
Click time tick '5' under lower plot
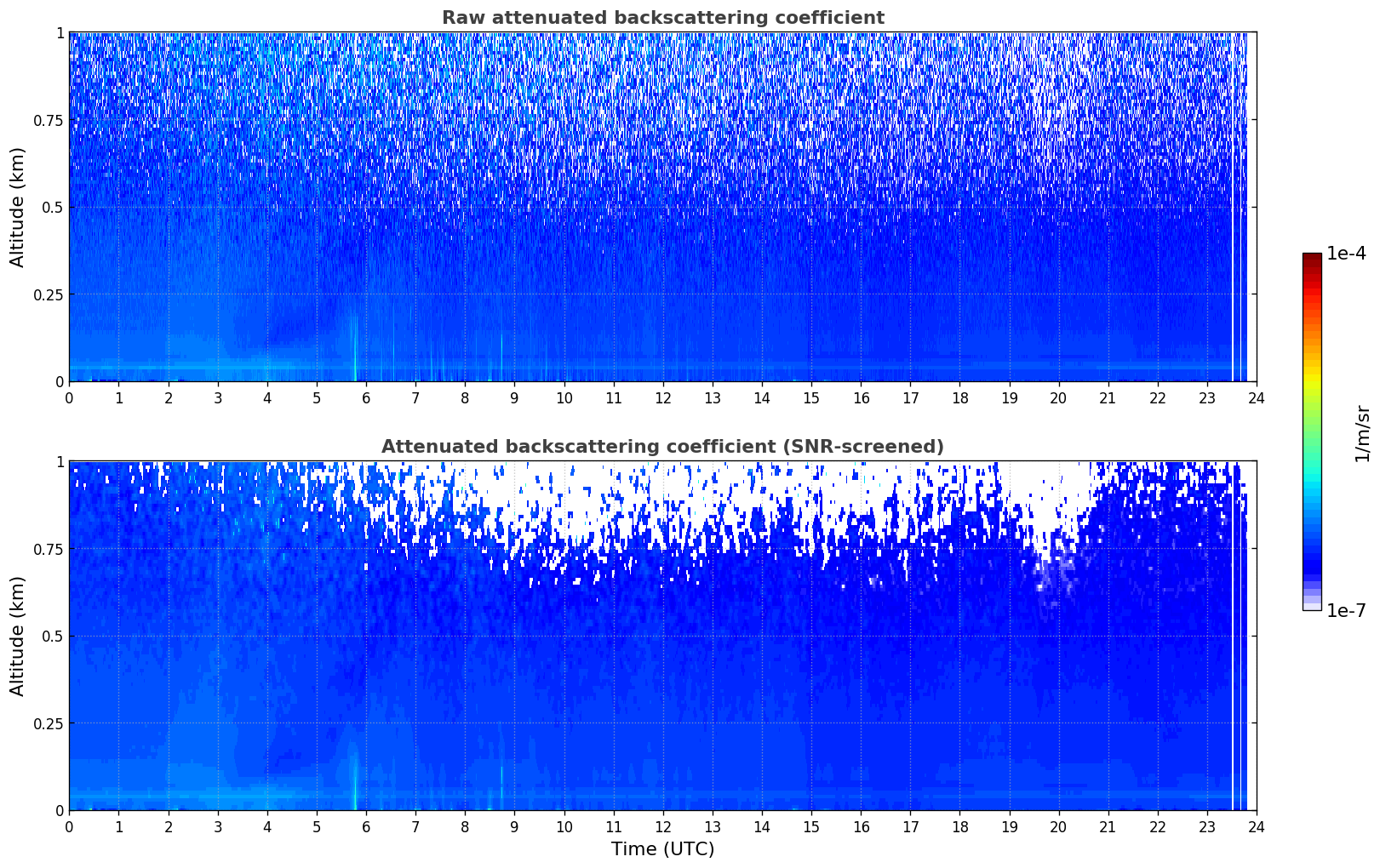coord(317,826)
